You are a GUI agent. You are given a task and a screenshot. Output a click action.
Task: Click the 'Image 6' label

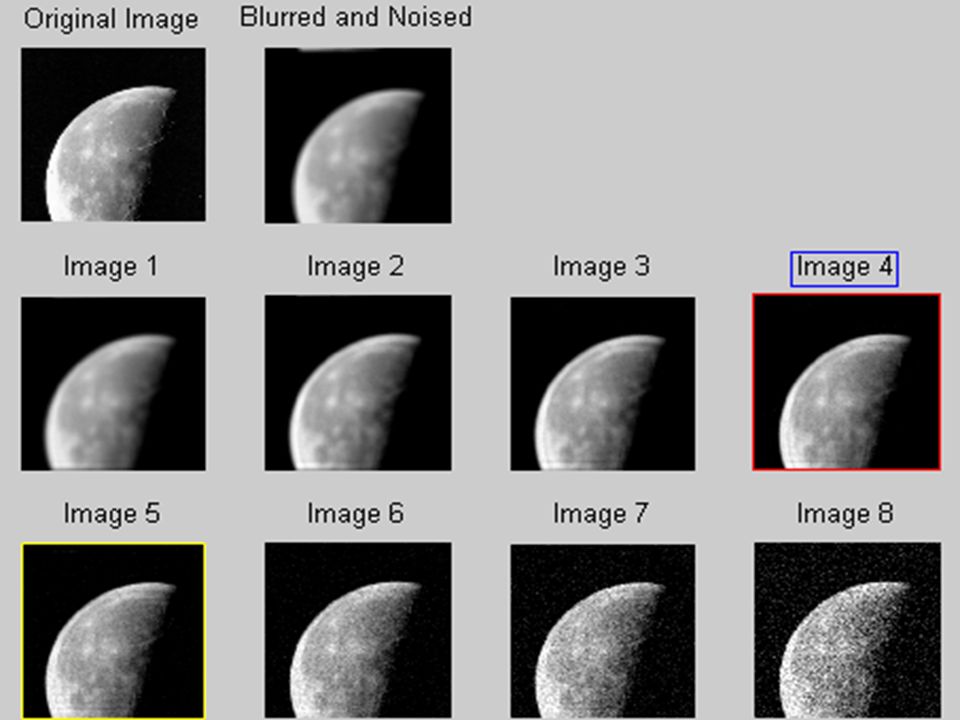point(356,514)
